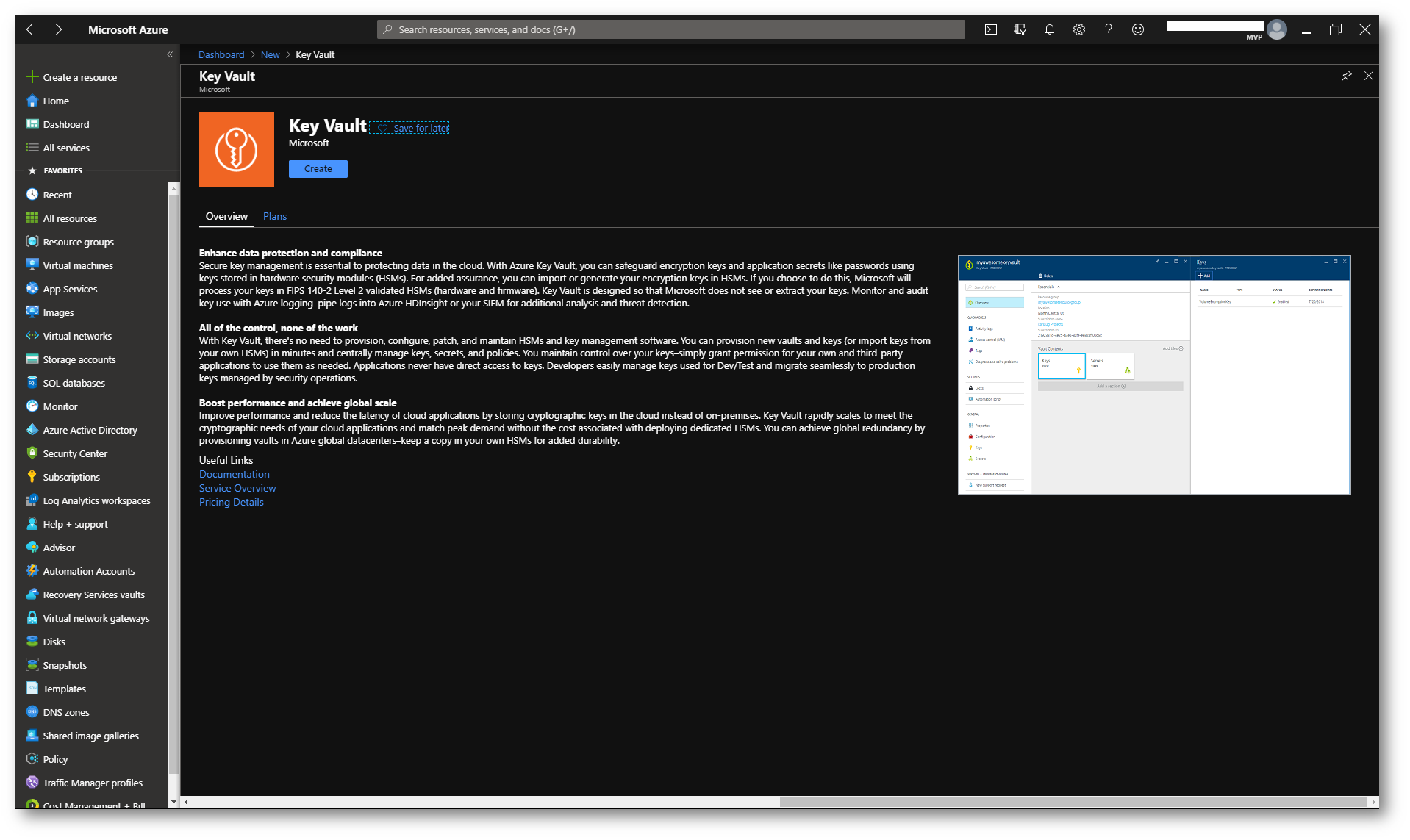Click the user account avatar
Image resolution: width=1410 pixels, height=840 pixels.
click(x=1277, y=29)
